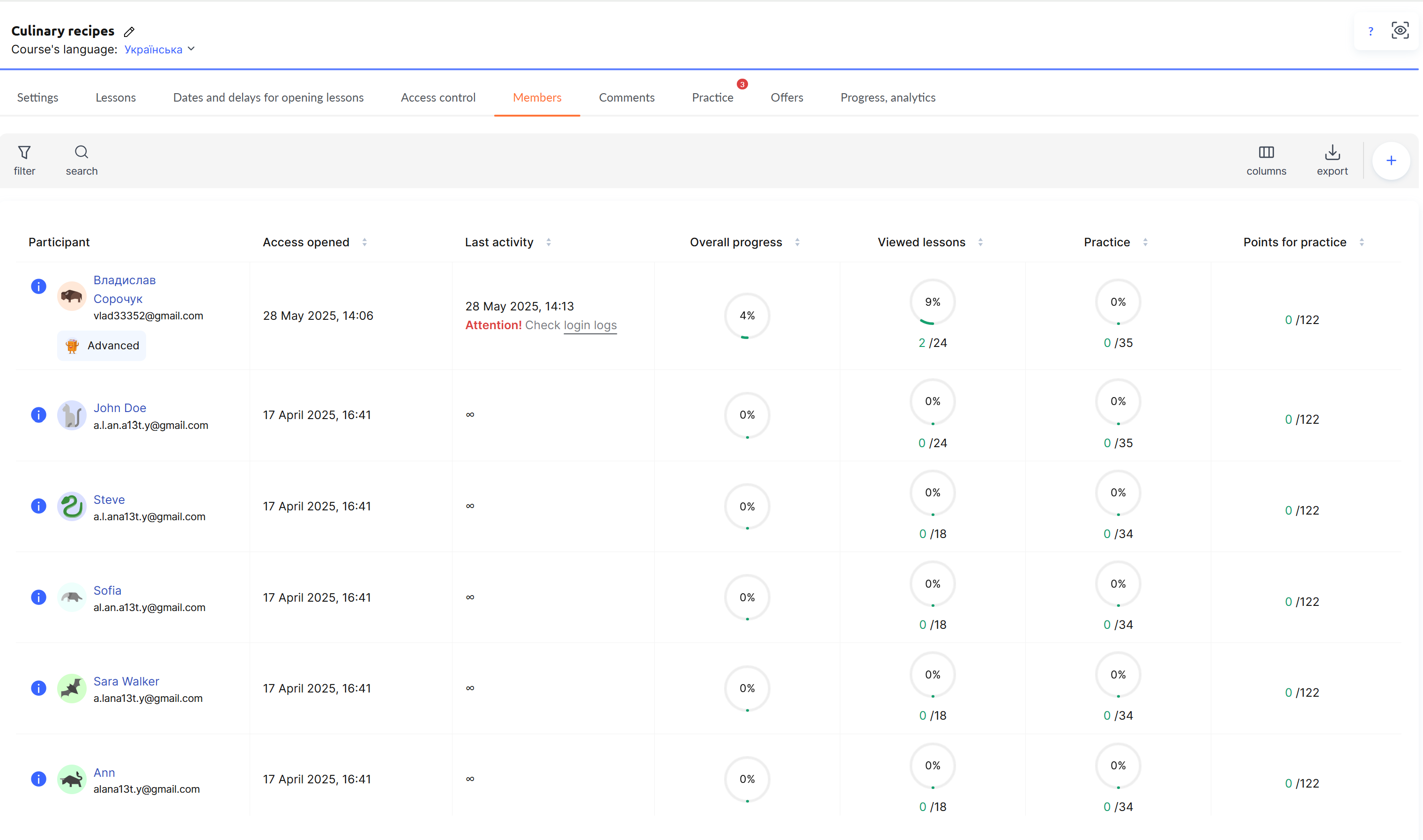Edit course name with pencil icon
The height and width of the screenshot is (840, 1423).
(129, 32)
